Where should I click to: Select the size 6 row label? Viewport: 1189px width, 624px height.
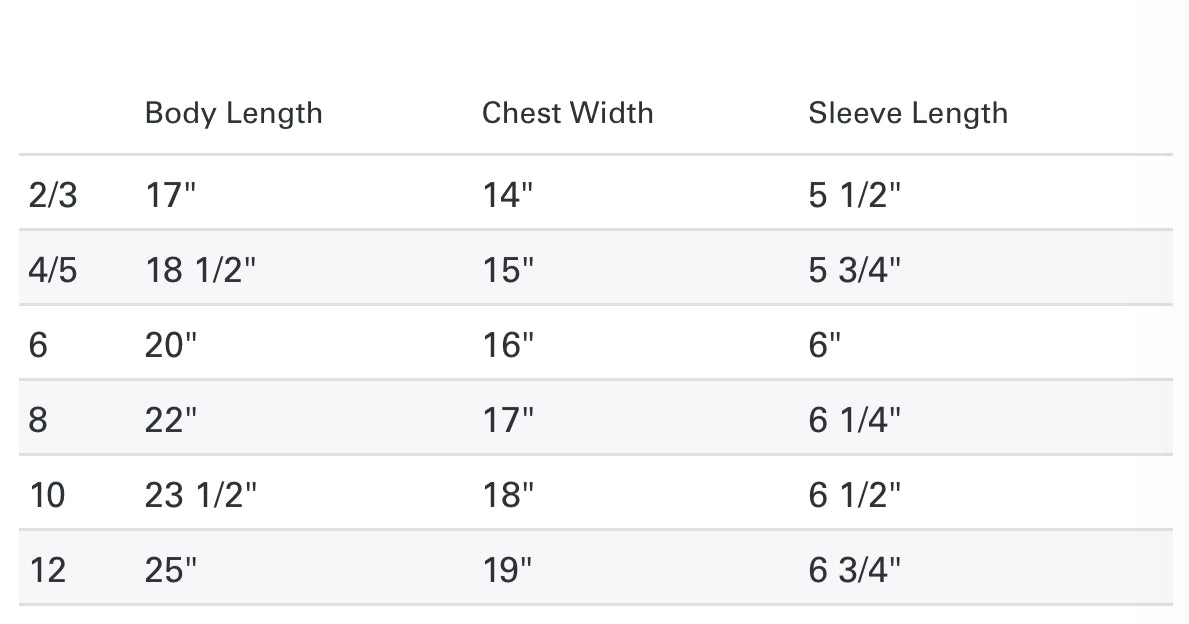coord(38,345)
